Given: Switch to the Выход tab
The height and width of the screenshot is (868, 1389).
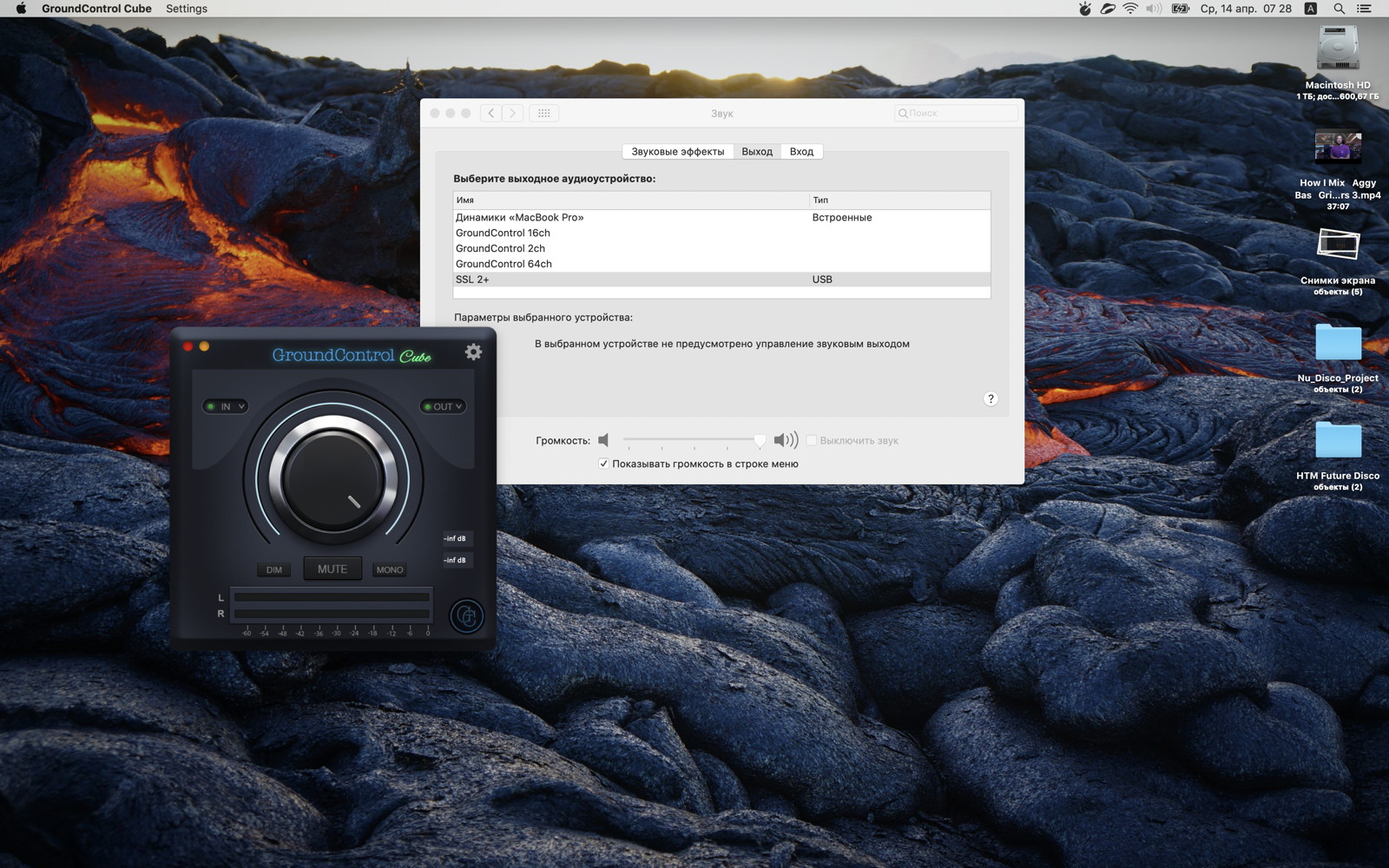Looking at the screenshot, I should point(757,151).
